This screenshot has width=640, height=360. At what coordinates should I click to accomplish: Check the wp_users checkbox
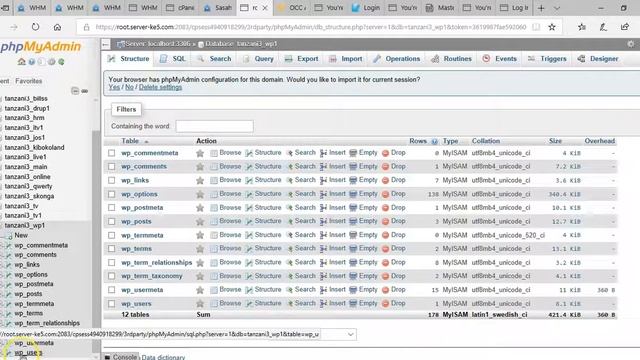[111, 304]
